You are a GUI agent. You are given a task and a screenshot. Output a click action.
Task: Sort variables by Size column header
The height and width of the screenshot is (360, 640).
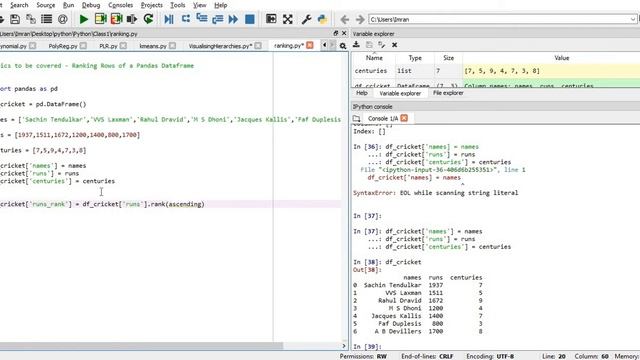[x=448, y=58]
